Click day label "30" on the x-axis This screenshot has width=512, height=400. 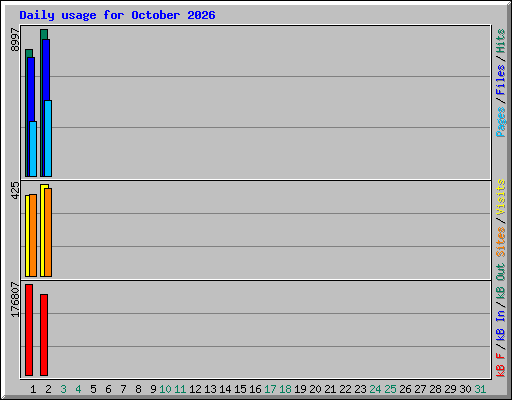tap(465, 389)
